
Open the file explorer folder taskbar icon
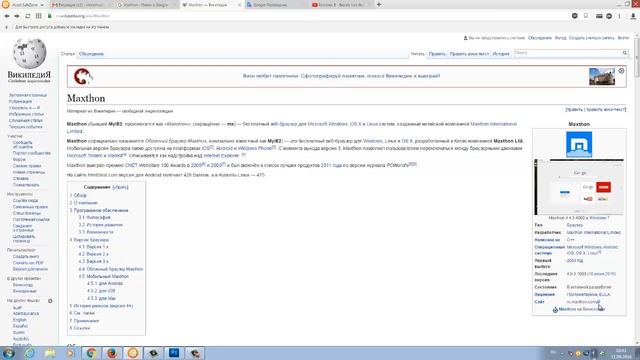(50, 353)
